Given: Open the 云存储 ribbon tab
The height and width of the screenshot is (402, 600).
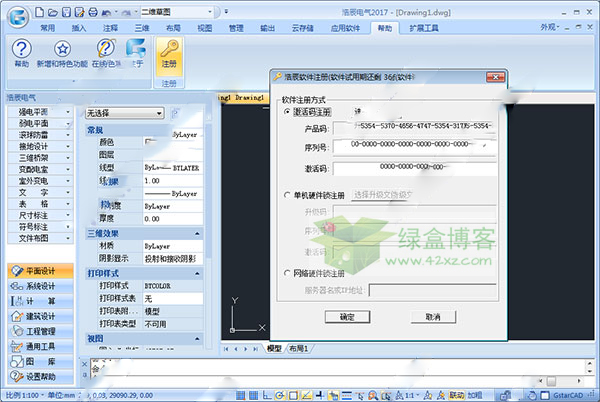Looking at the screenshot, I should point(303,28).
